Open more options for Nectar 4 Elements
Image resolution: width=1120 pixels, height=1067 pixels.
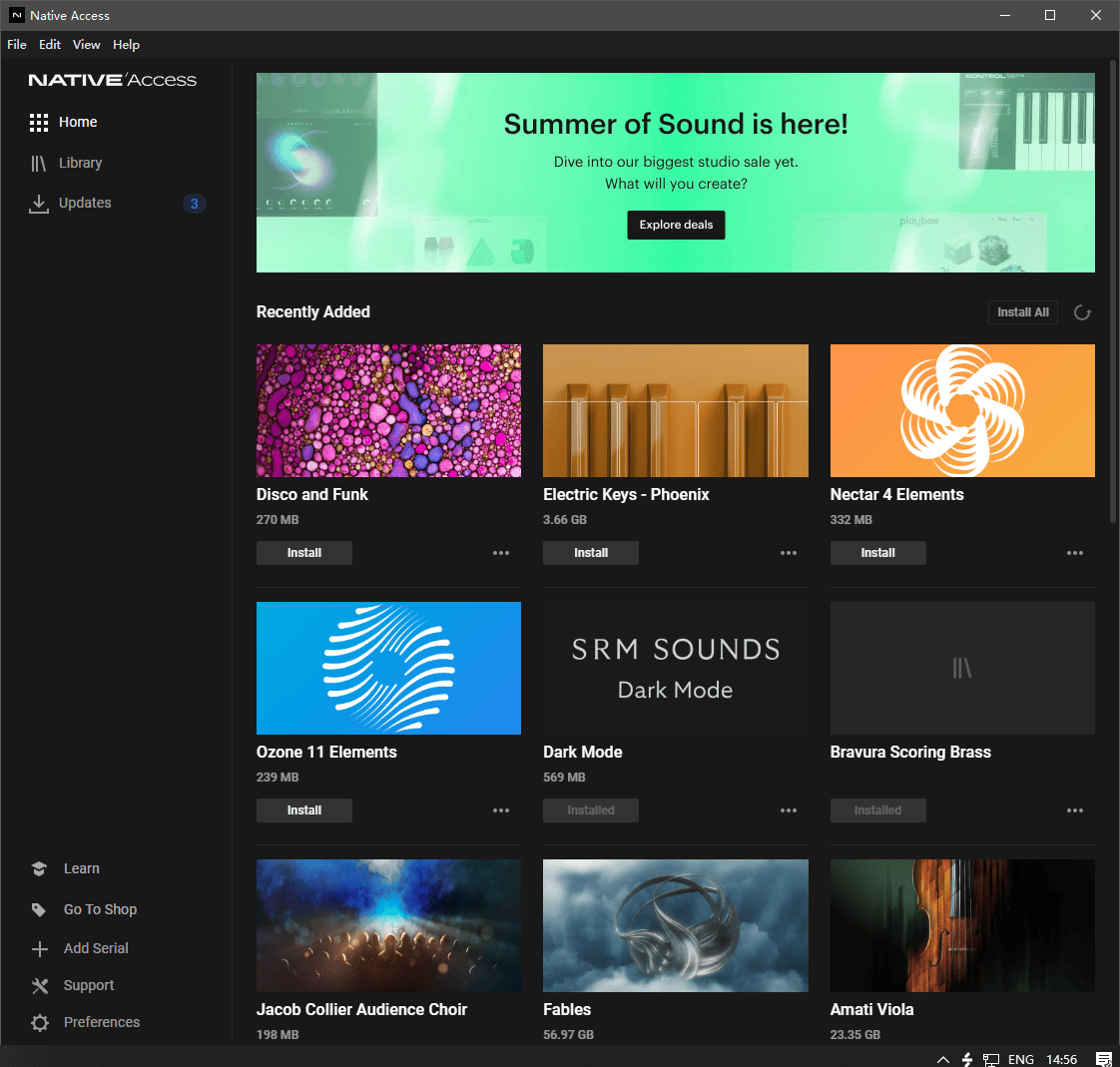coord(1074,553)
